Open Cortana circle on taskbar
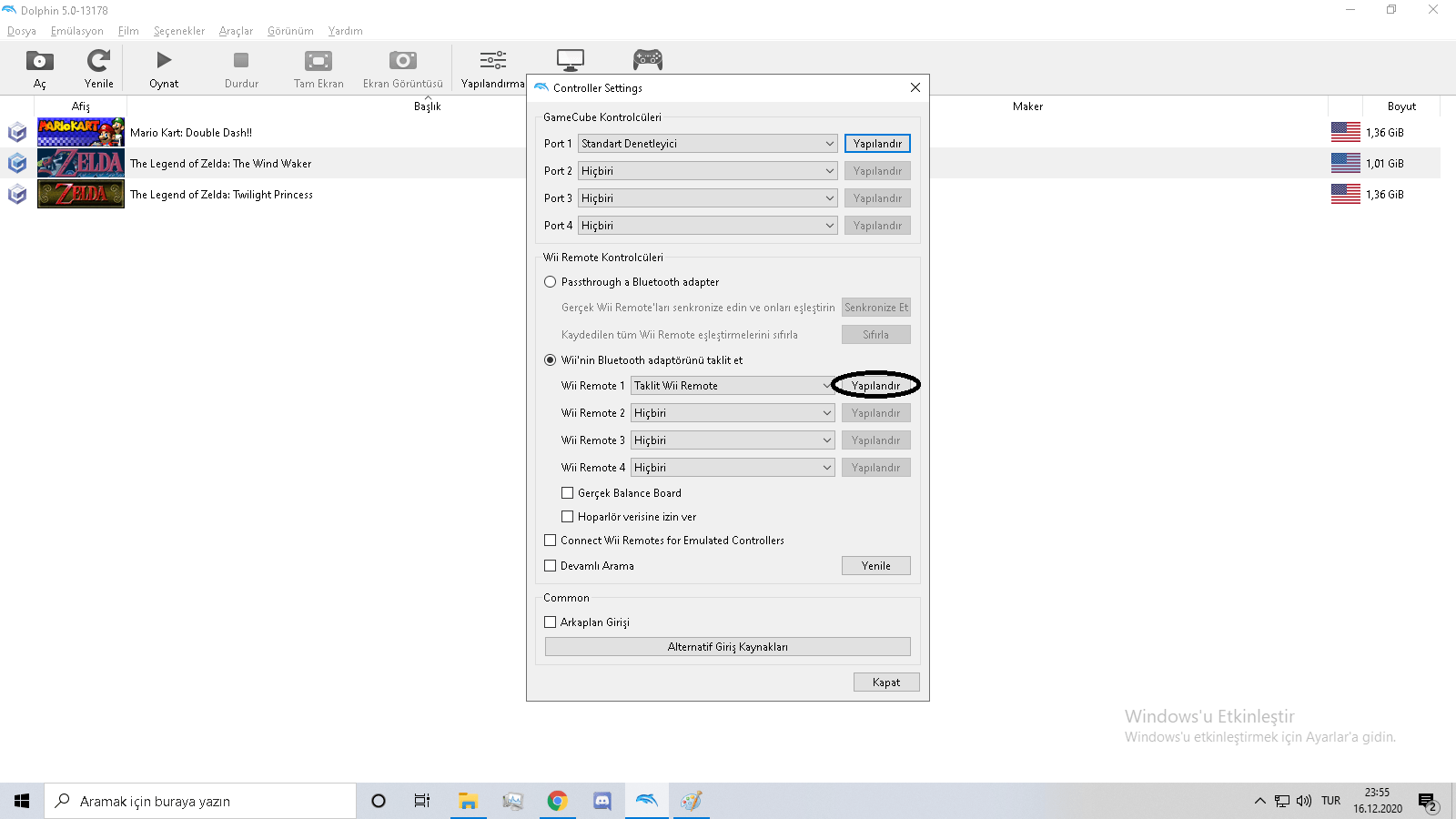This screenshot has height=819, width=1456. (x=379, y=801)
